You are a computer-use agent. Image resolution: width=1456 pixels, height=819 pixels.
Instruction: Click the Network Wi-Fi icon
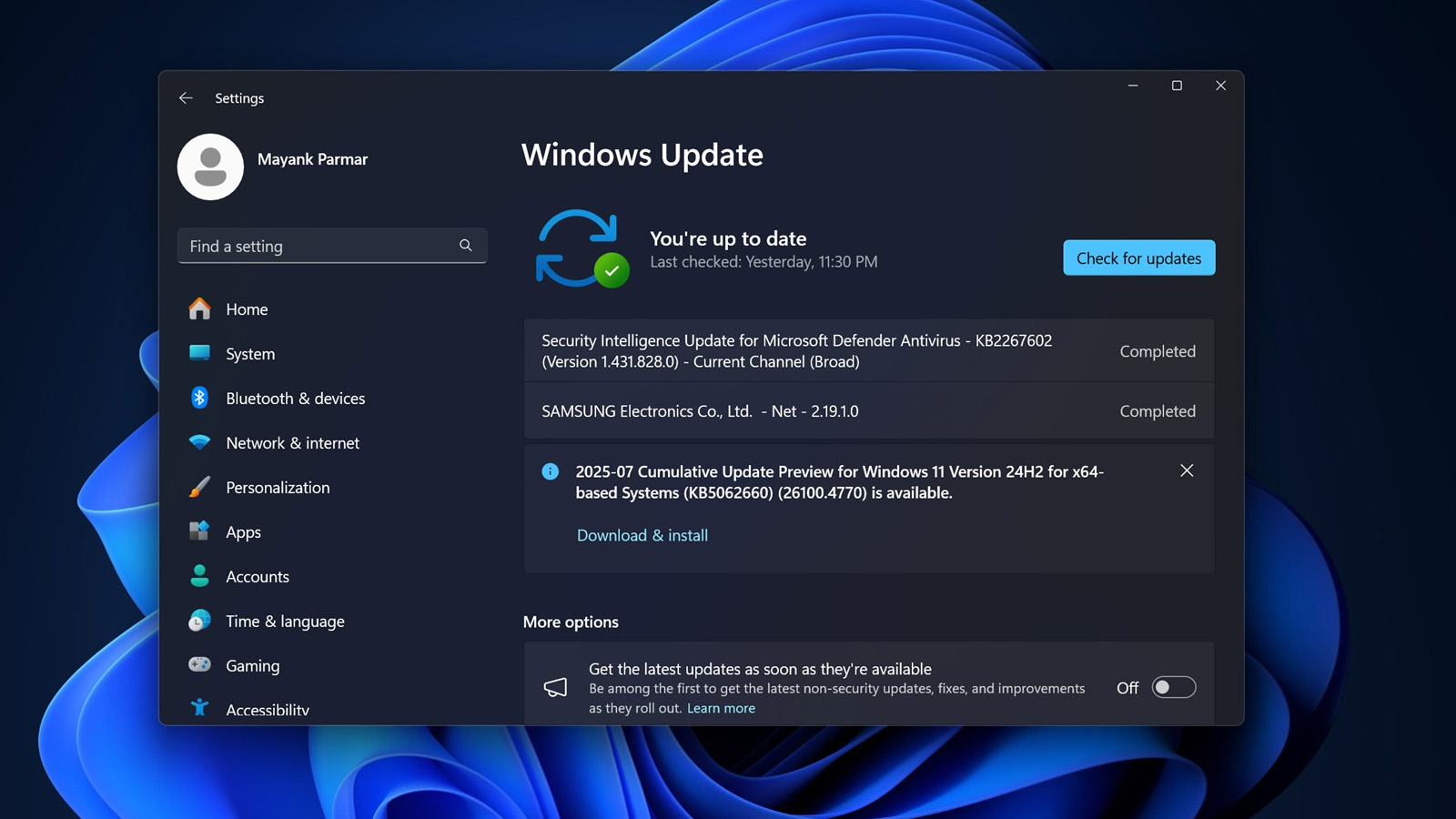pos(199,442)
